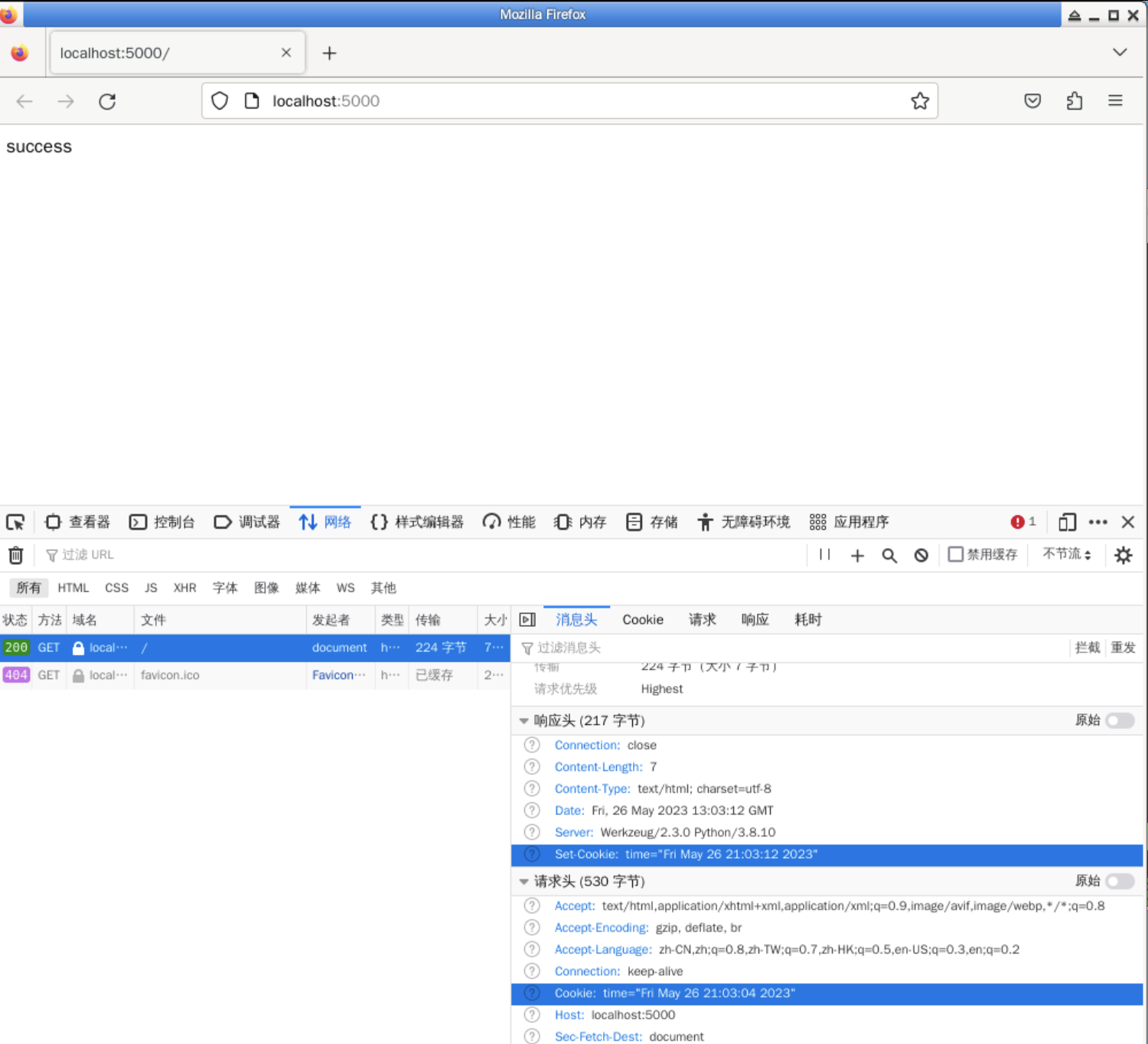
Task: Add a new request with plus icon
Action: [857, 556]
